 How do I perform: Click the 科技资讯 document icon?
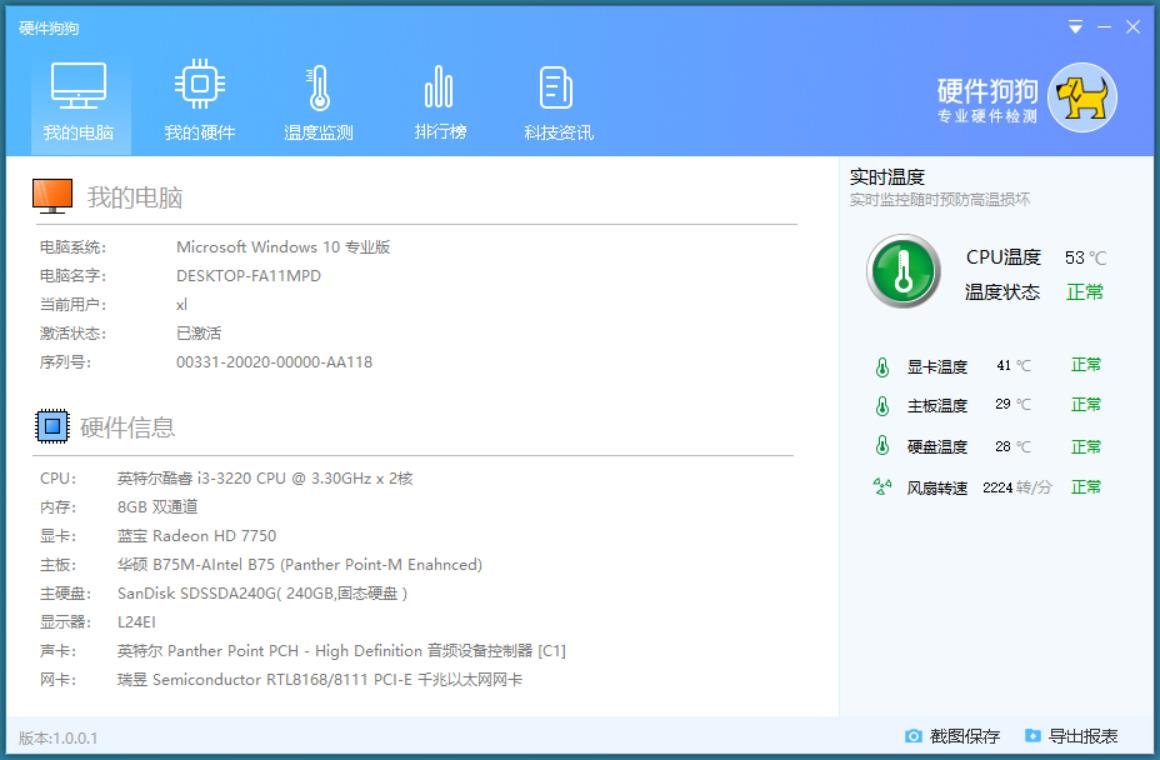(x=557, y=87)
